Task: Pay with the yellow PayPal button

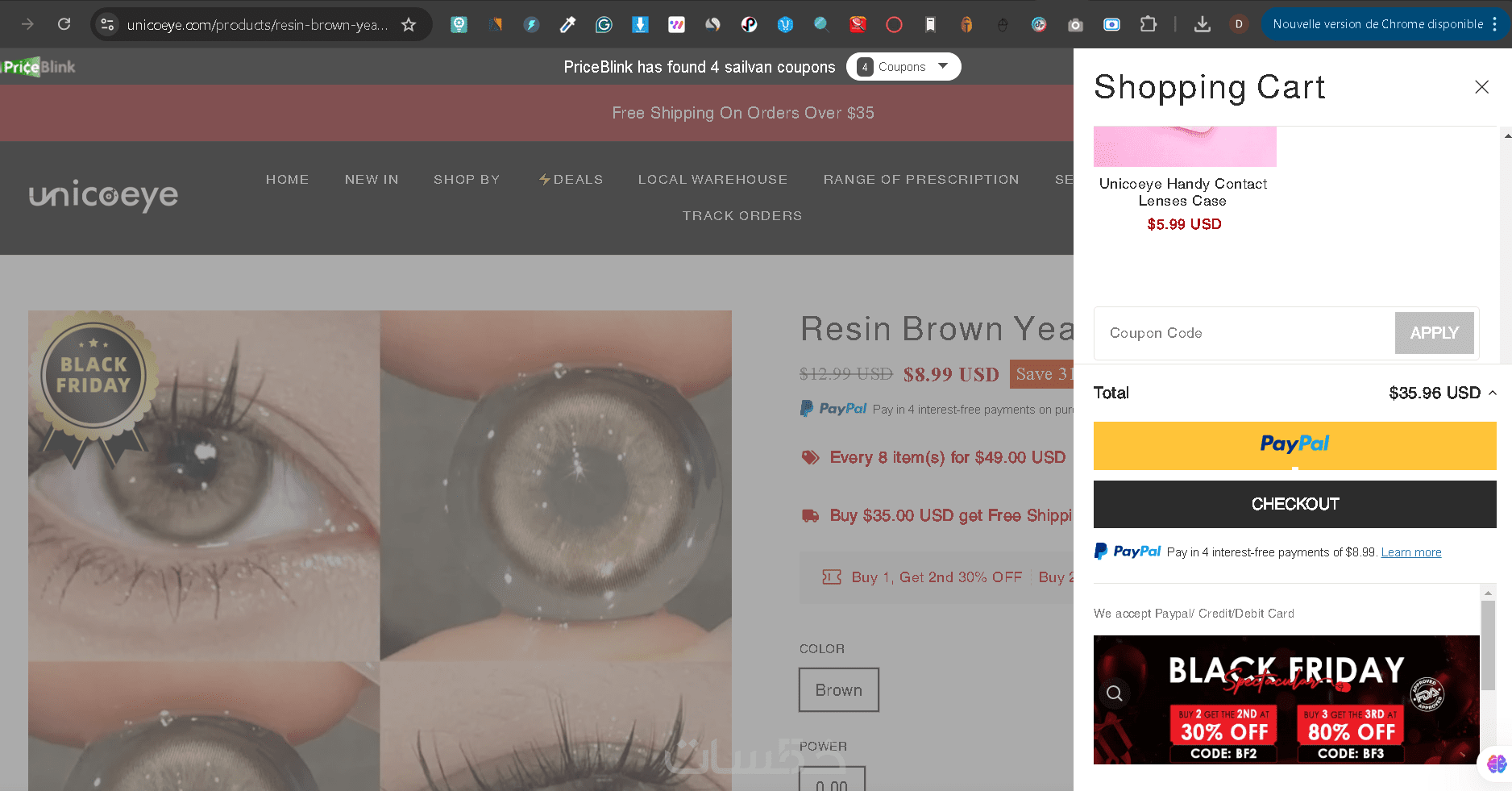Action: pos(1295,445)
